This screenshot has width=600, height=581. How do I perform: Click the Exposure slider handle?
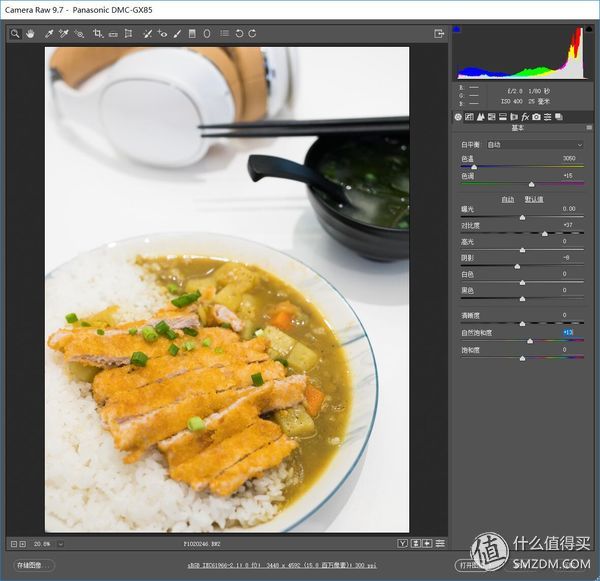(x=522, y=217)
